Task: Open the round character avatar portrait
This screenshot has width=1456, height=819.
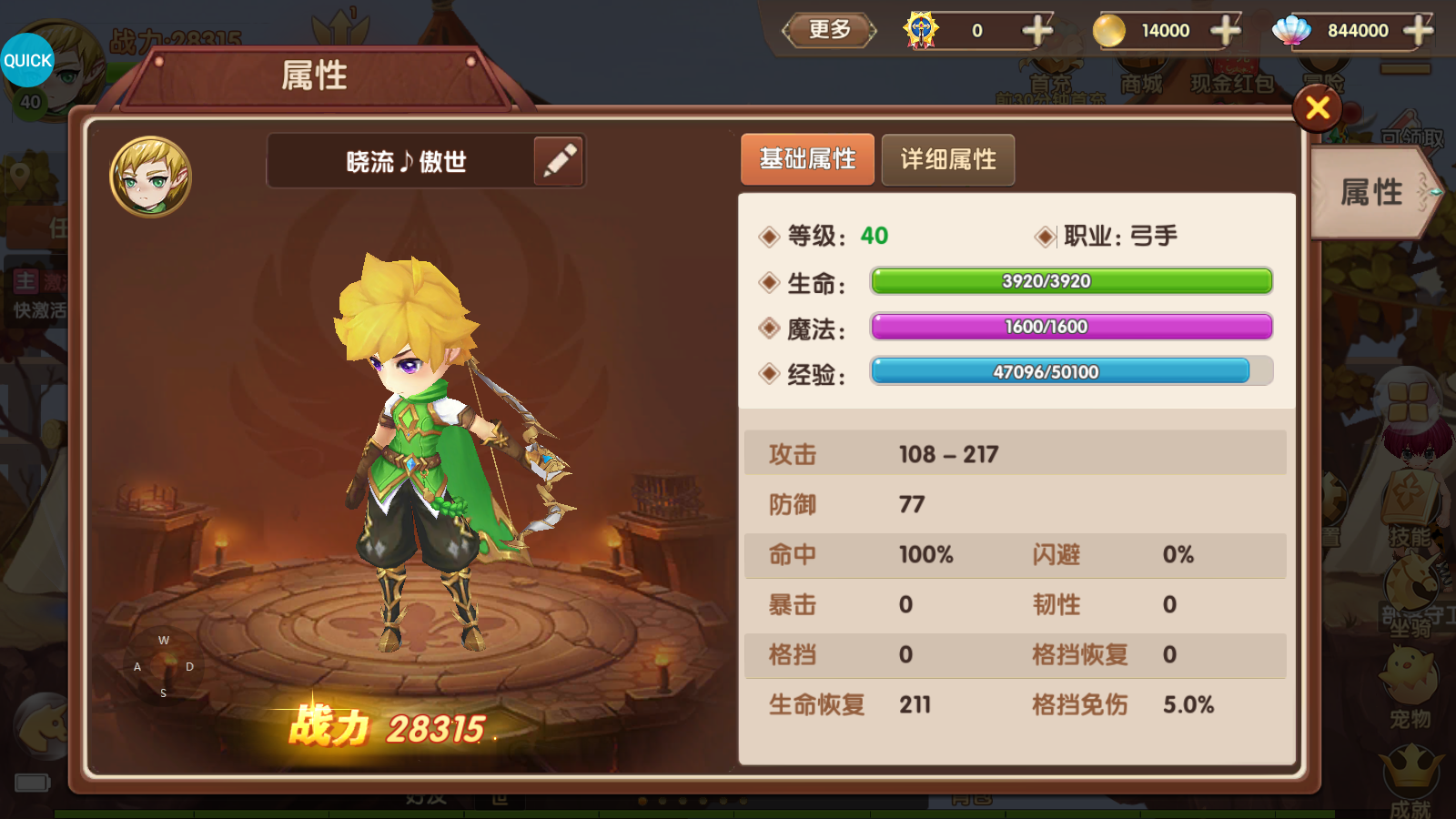Action: [x=151, y=177]
